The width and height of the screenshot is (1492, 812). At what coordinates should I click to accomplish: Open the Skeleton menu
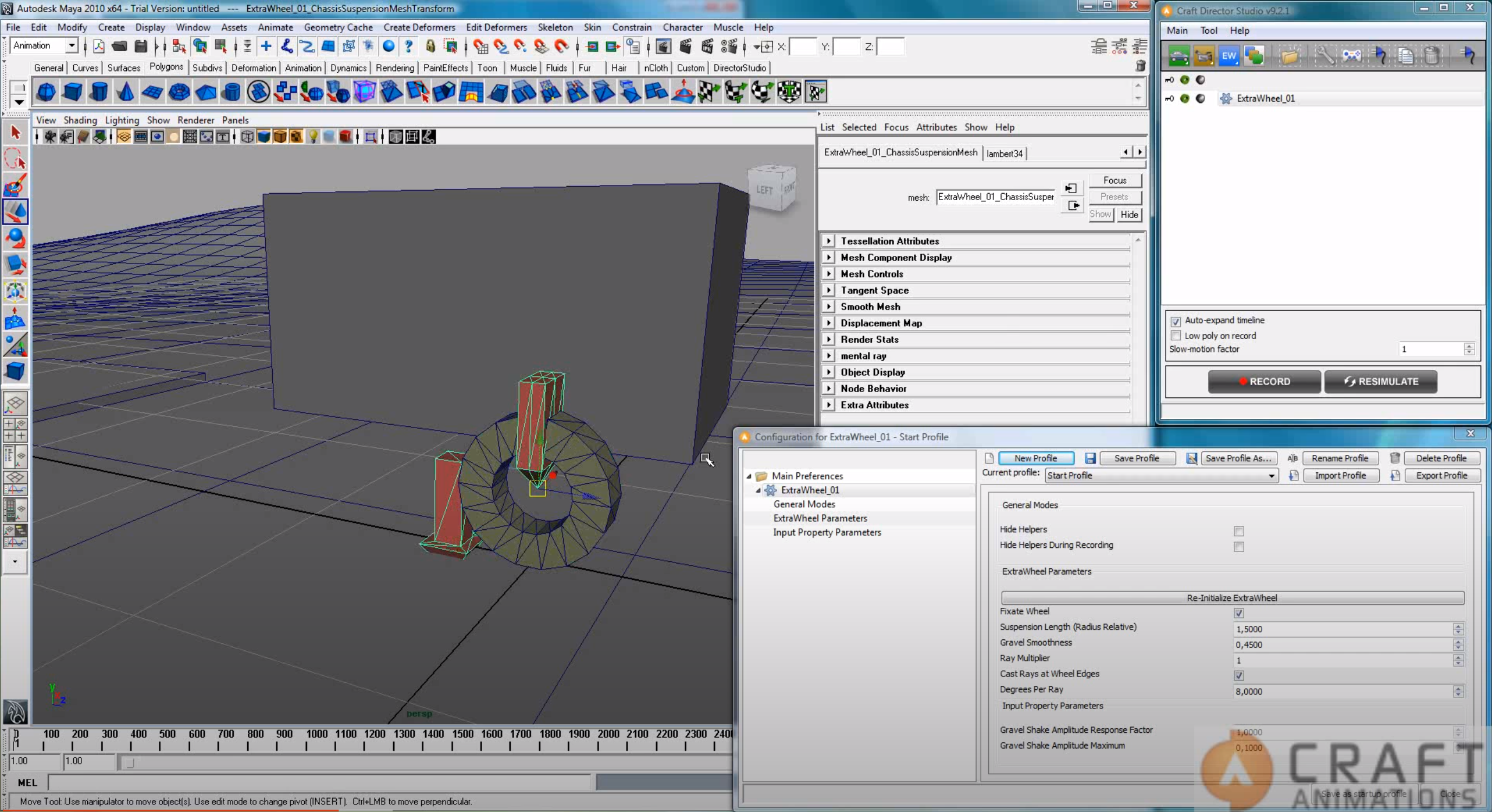[555, 27]
